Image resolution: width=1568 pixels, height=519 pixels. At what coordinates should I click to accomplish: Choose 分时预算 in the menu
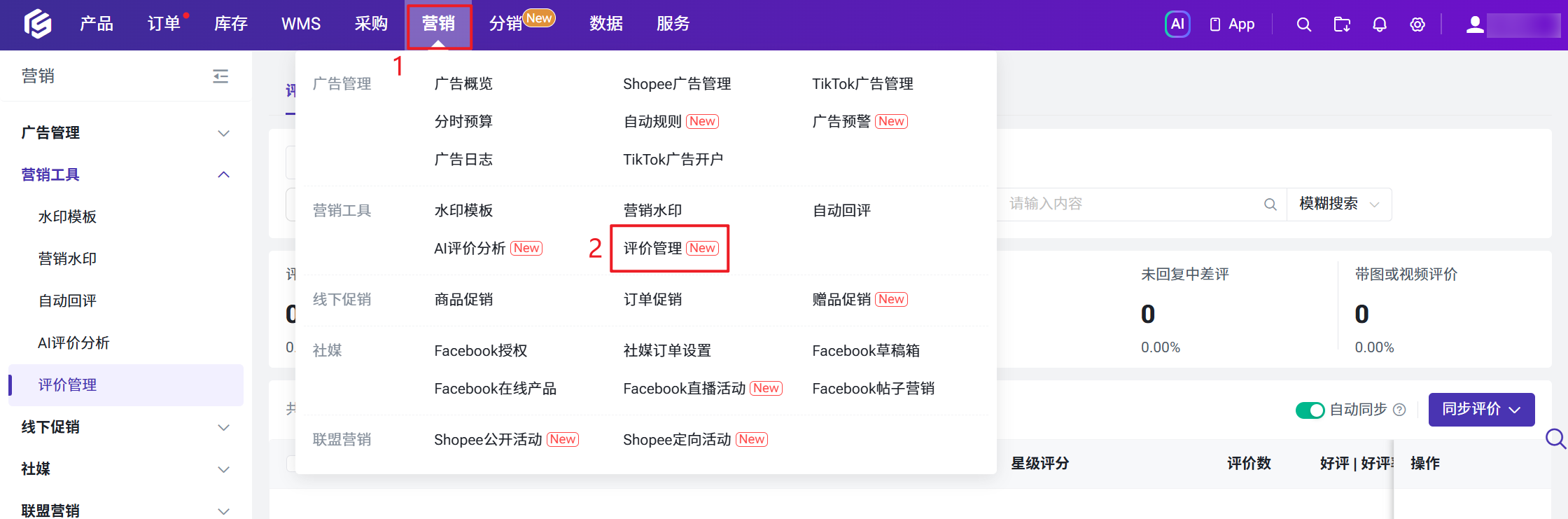pos(463,122)
